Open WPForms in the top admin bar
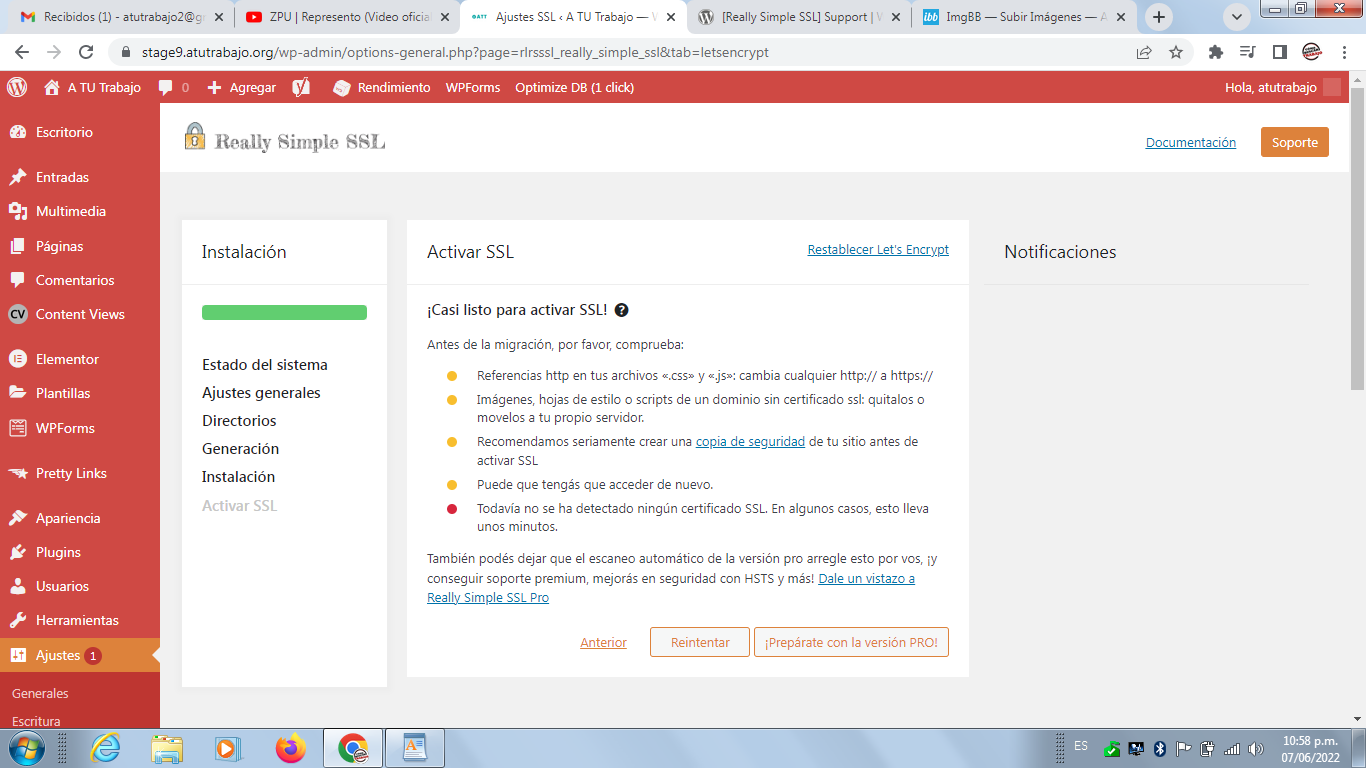 [473, 87]
